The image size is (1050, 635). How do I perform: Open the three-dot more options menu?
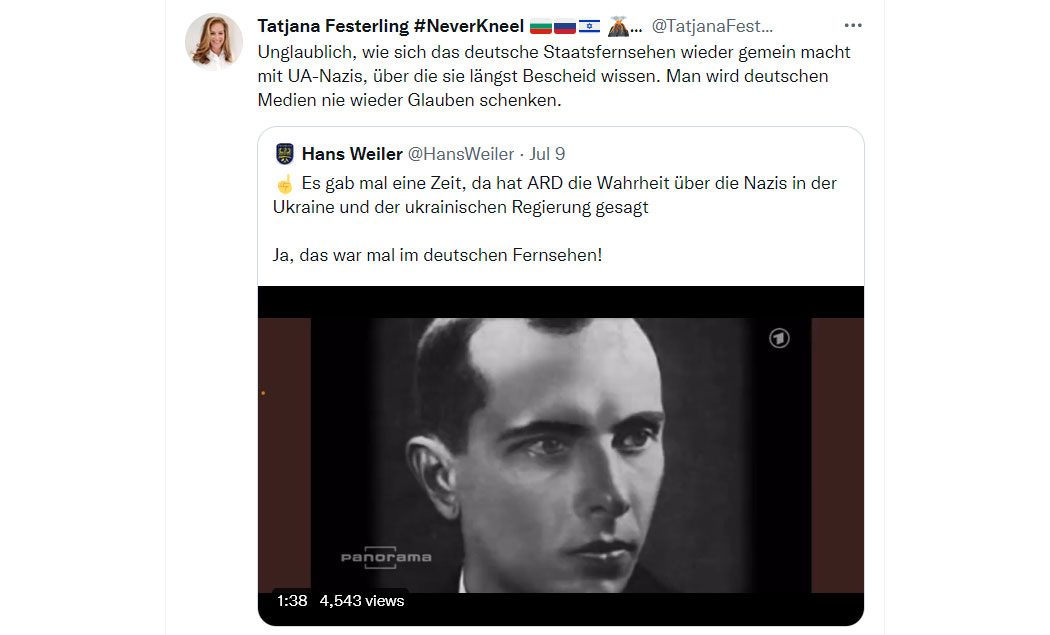852,25
